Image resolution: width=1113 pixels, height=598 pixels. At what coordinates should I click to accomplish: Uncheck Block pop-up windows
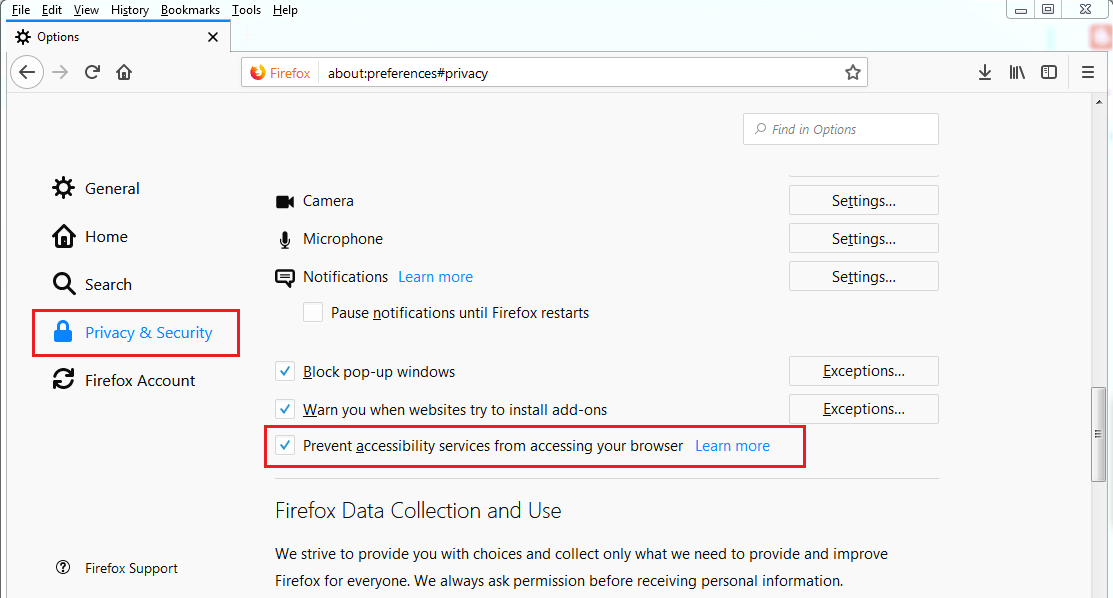pos(285,371)
